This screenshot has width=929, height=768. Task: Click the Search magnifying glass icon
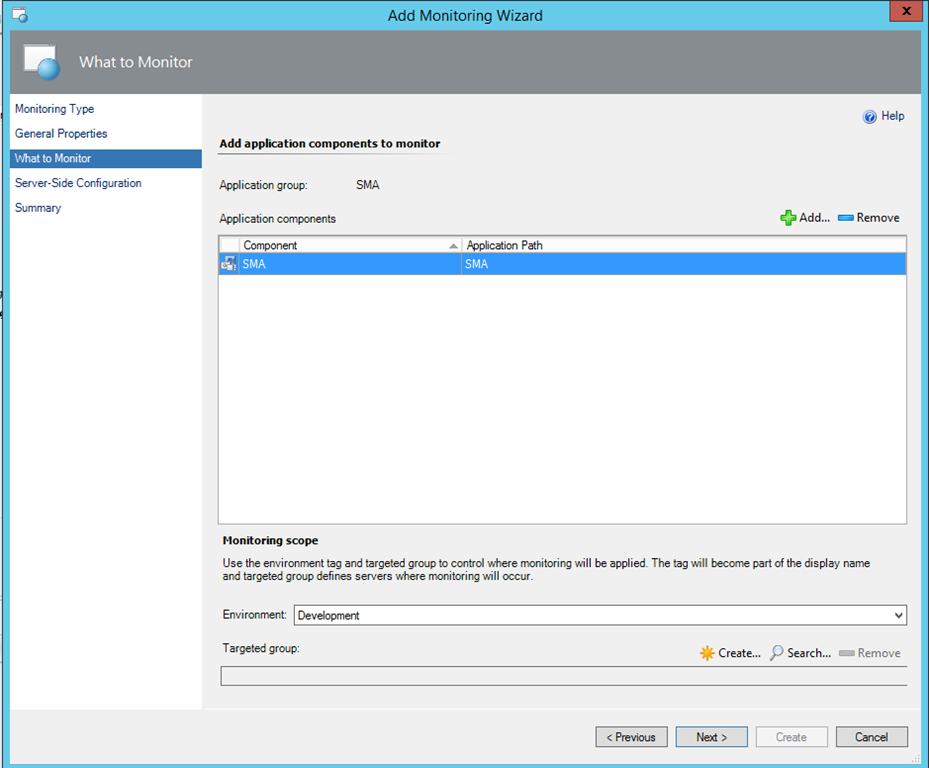click(776, 653)
